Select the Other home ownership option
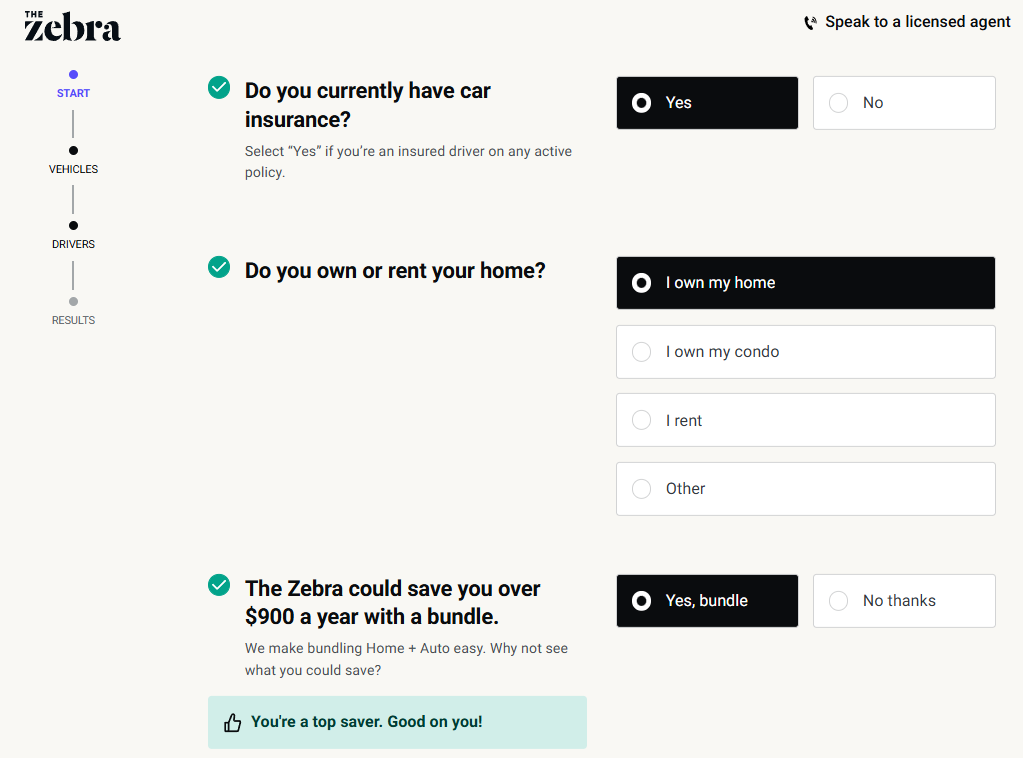 805,489
